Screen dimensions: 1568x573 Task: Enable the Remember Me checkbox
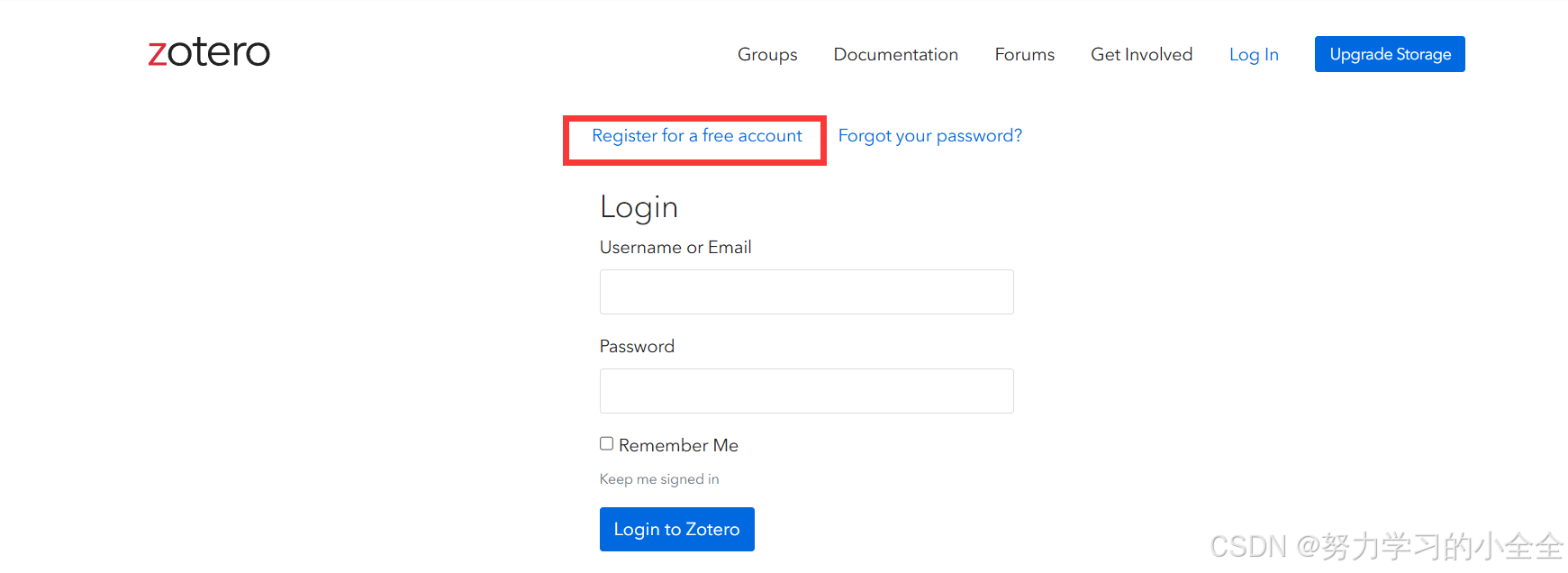click(607, 443)
